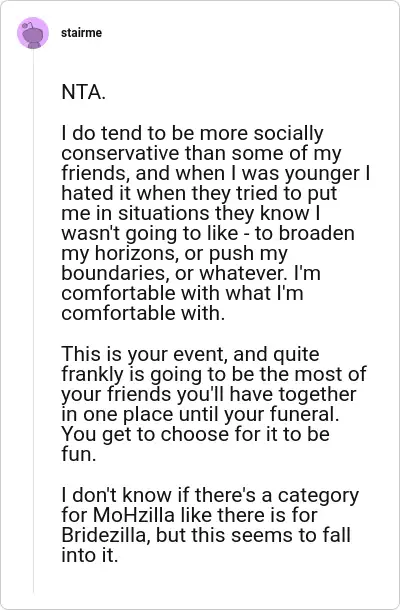
Task: Click the line "You get to choose for it to be"
Action: tap(195, 435)
